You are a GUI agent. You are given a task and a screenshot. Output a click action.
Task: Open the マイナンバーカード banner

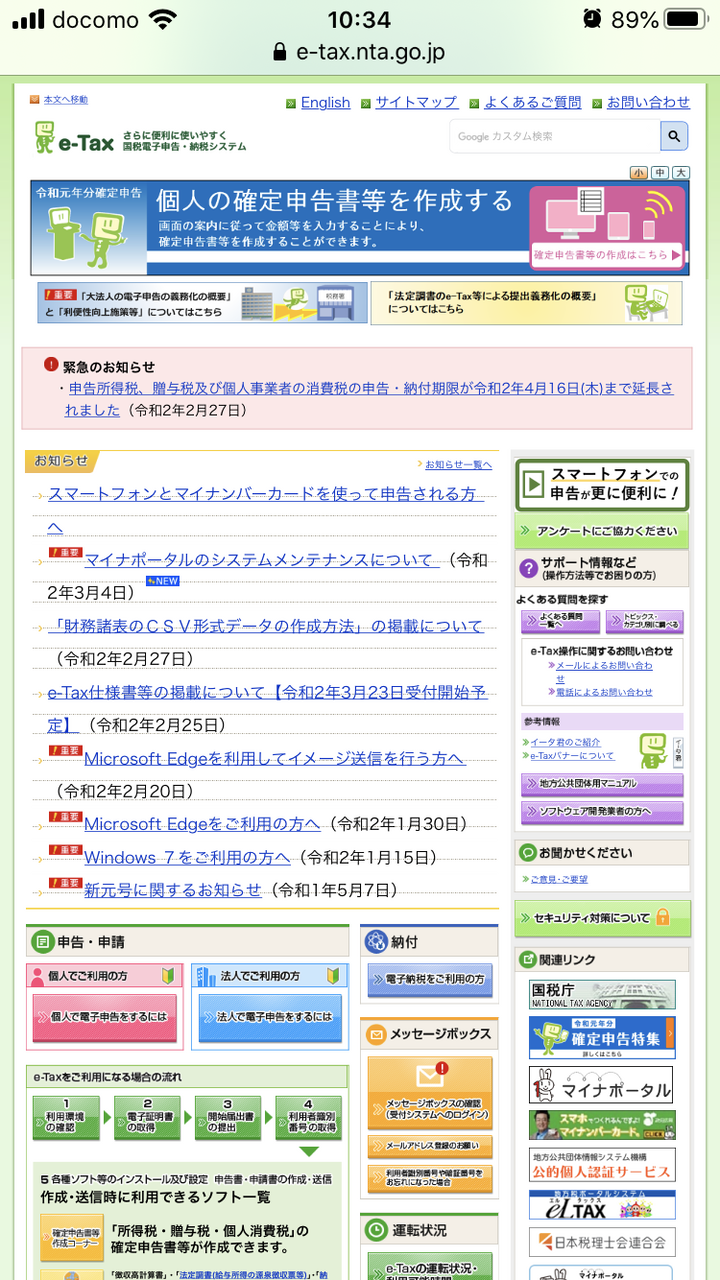tap(602, 1125)
